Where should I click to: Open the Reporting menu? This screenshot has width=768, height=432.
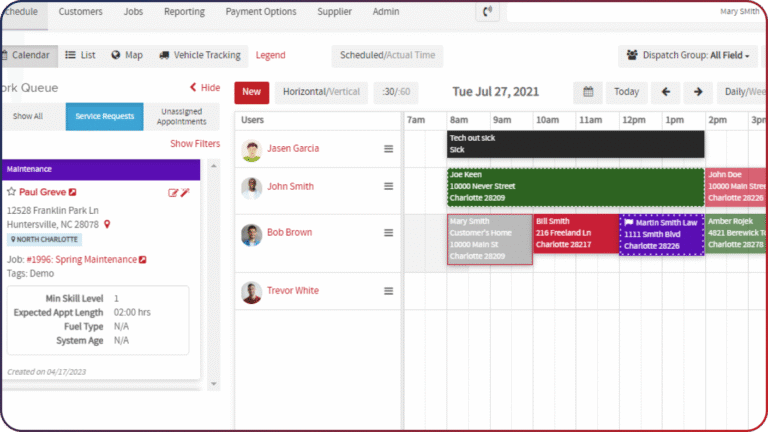[x=184, y=11]
